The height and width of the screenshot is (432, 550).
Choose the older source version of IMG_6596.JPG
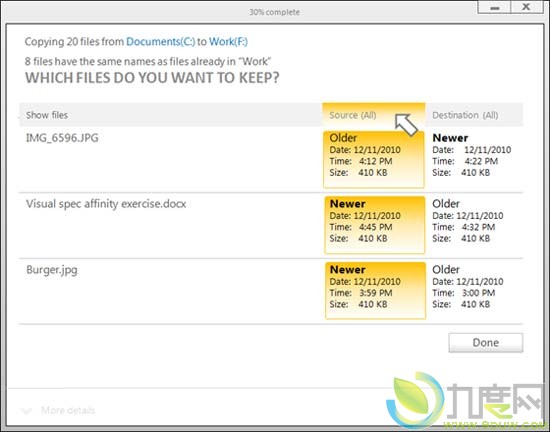pos(374,159)
